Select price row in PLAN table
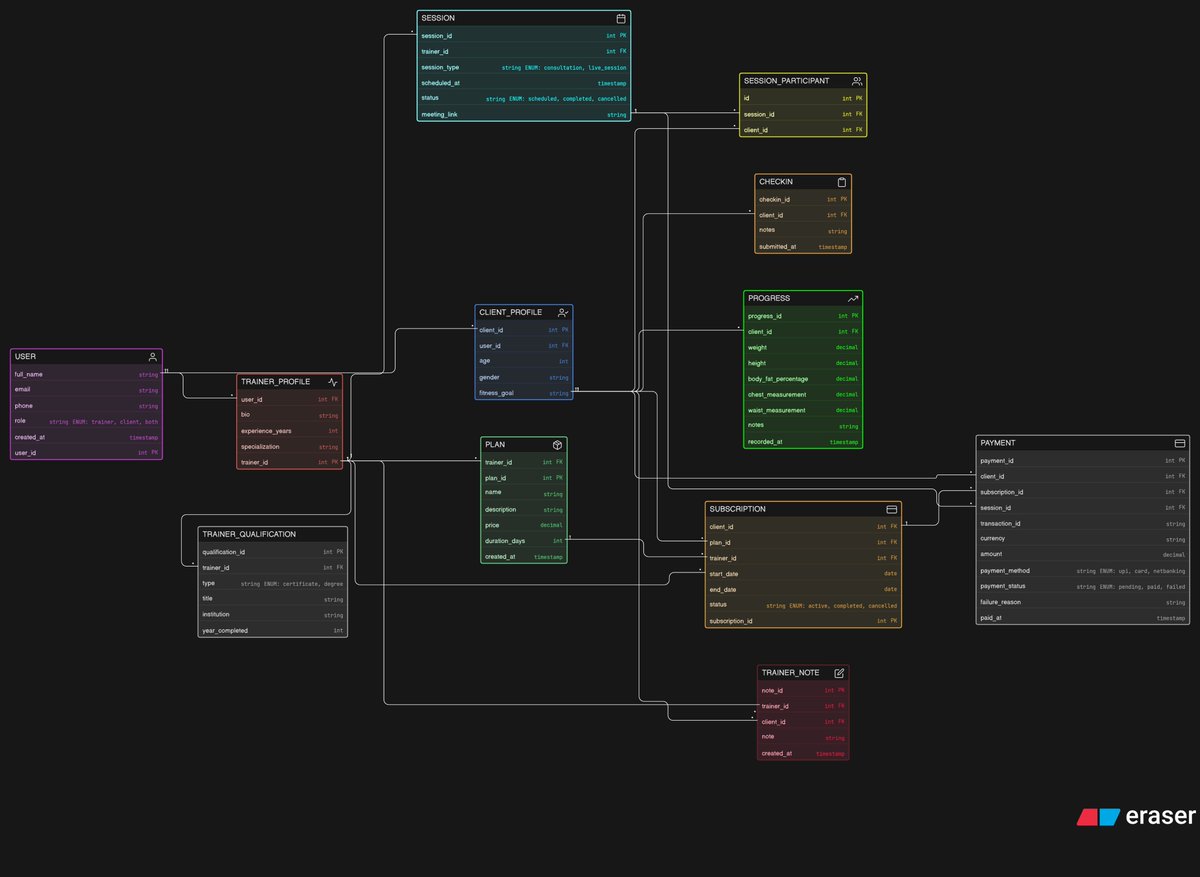This screenshot has width=1200, height=877. point(524,525)
